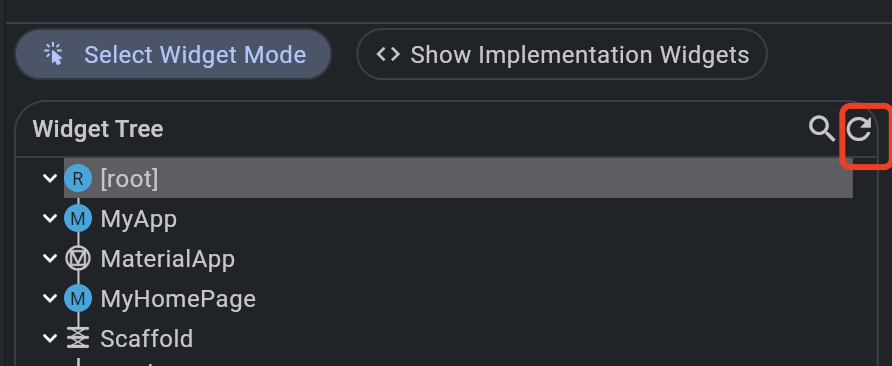Click the blue M icon beside MyApp

[x=78, y=219]
